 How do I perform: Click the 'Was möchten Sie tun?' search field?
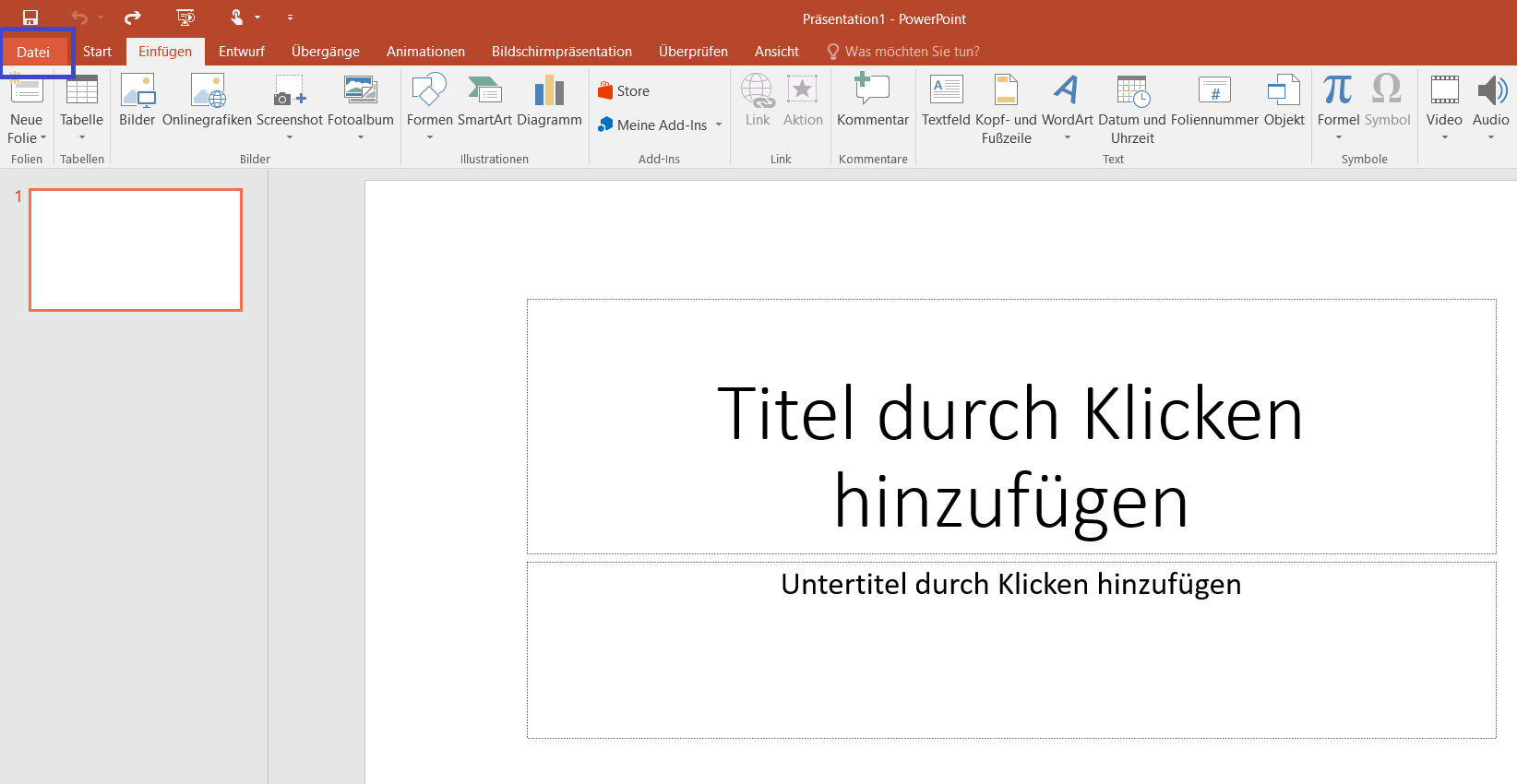[x=912, y=52]
